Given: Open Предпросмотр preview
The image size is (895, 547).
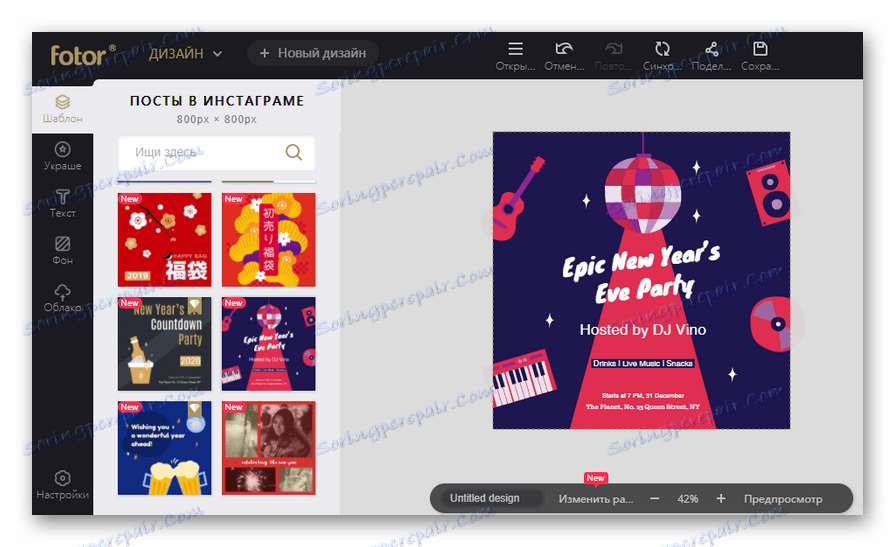Looking at the screenshot, I should (x=783, y=499).
